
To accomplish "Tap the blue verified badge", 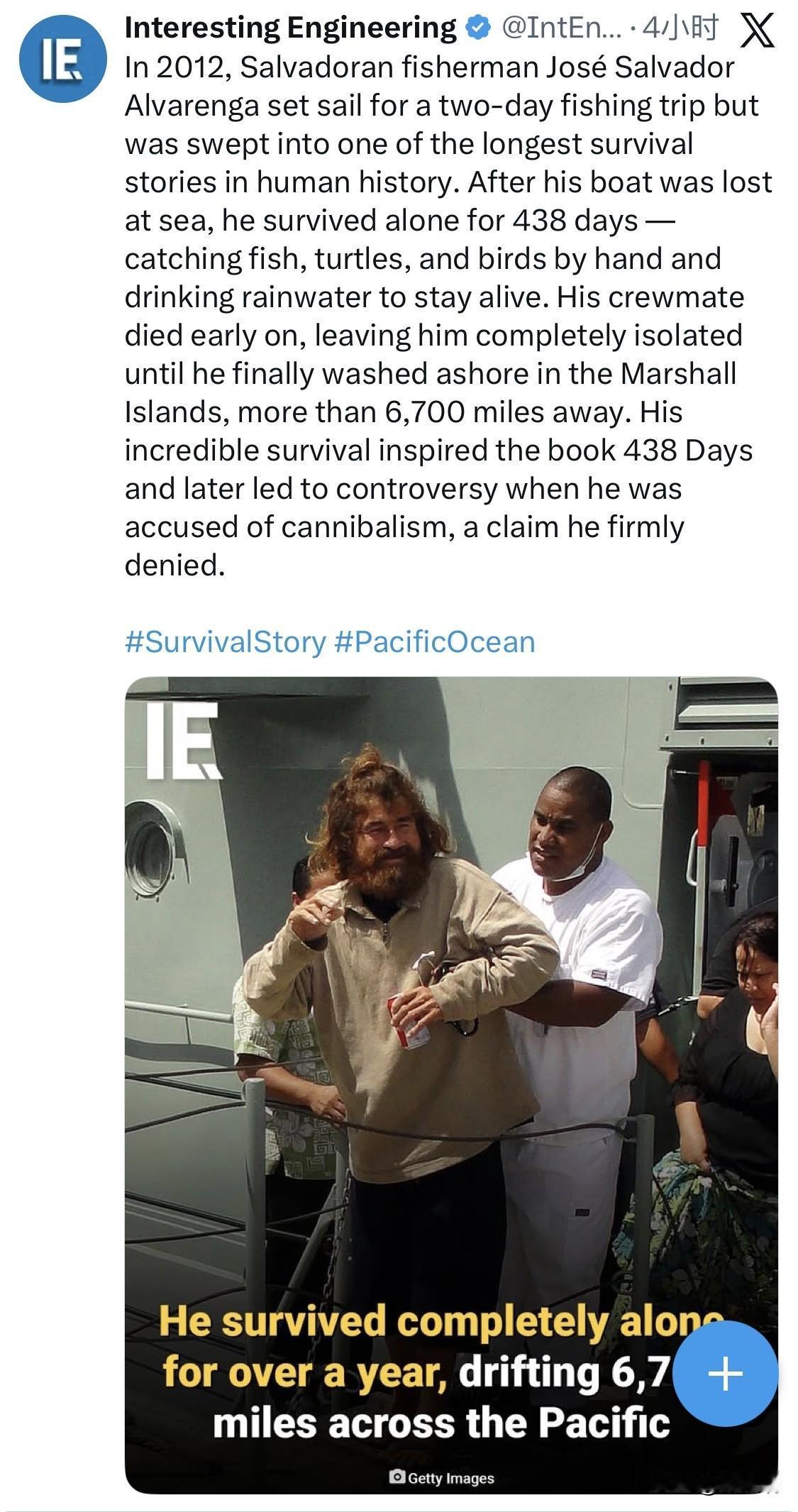I will 477,28.
